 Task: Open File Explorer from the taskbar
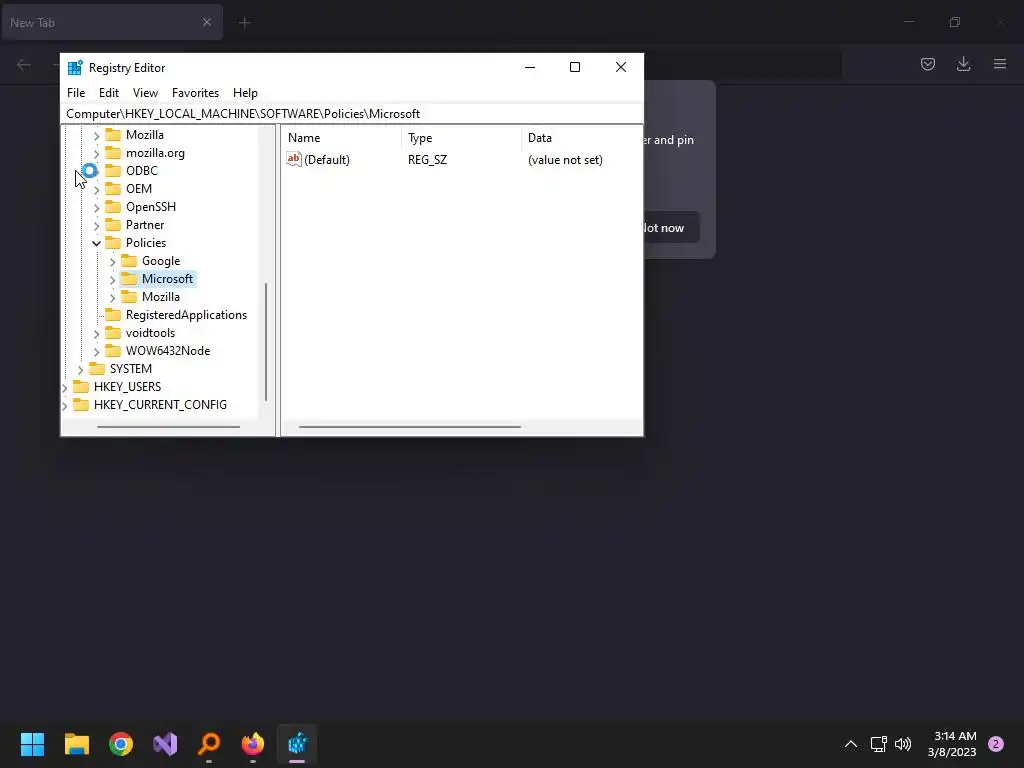point(76,744)
